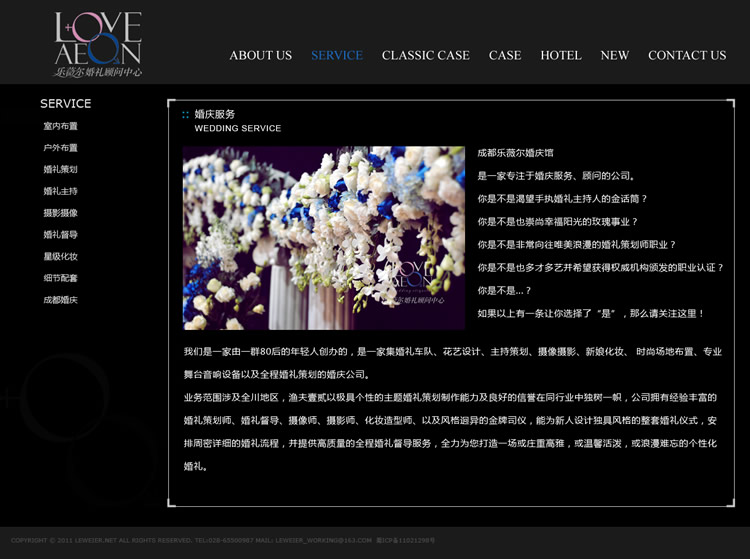Open the ABOUT US menu item
This screenshot has width=750, height=559.
(x=260, y=55)
